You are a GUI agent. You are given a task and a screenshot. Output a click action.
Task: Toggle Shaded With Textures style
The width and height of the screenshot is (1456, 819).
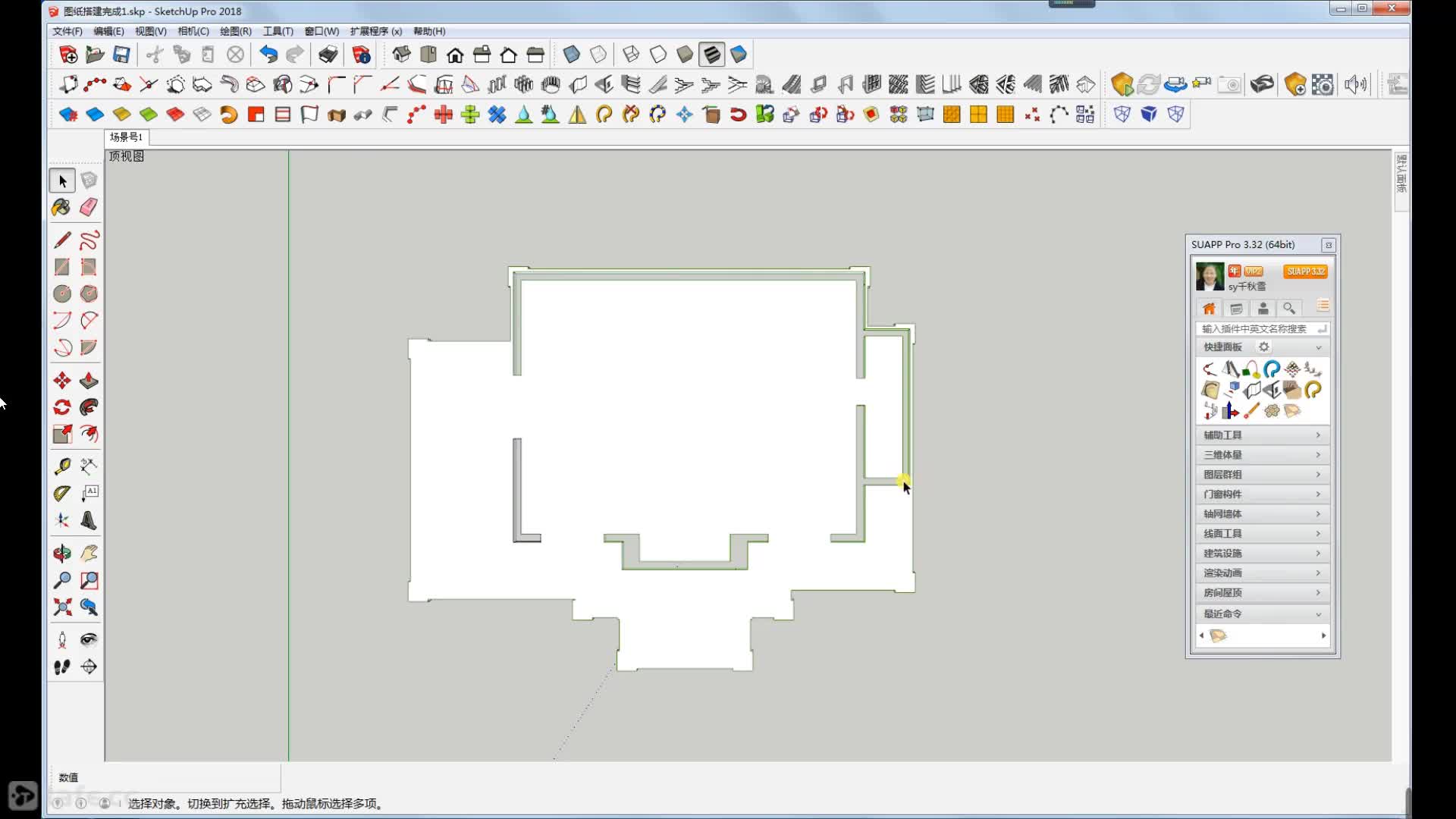pos(711,55)
